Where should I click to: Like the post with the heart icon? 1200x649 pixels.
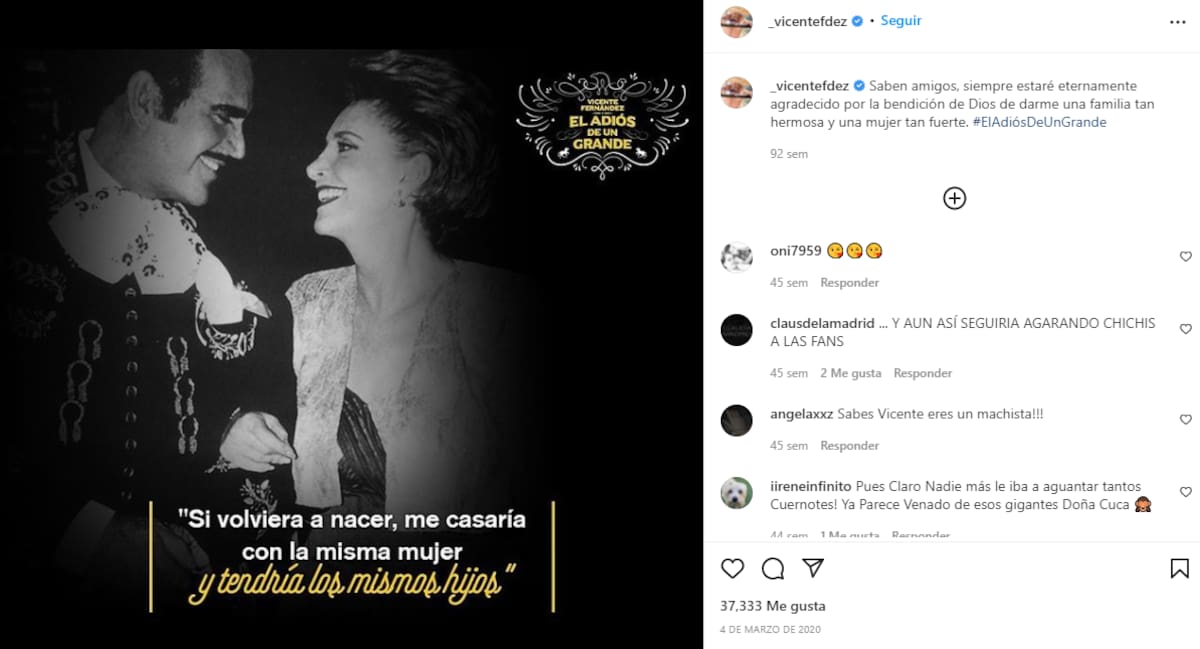[733, 568]
